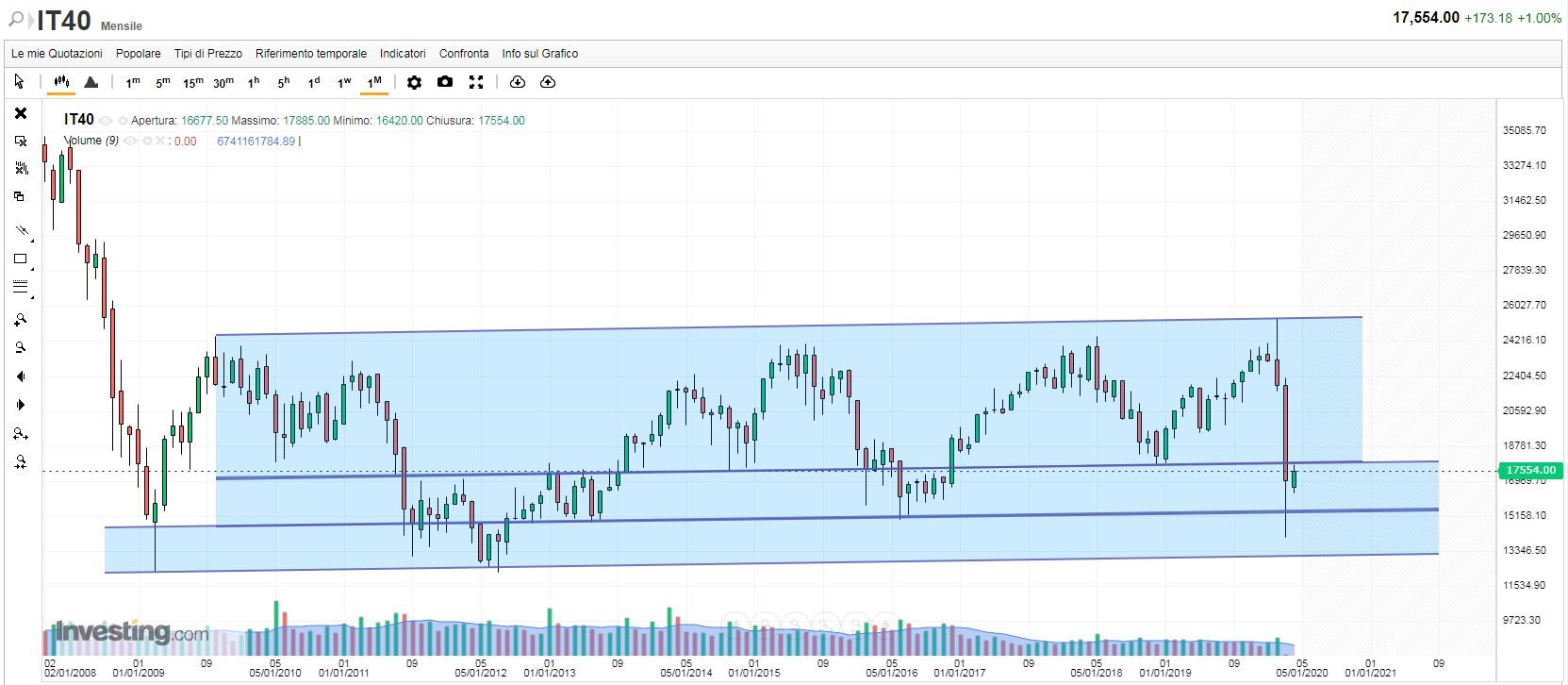1568x685 pixels.
Task: Click the X close icon in the left toolbar
Action: 21,113
